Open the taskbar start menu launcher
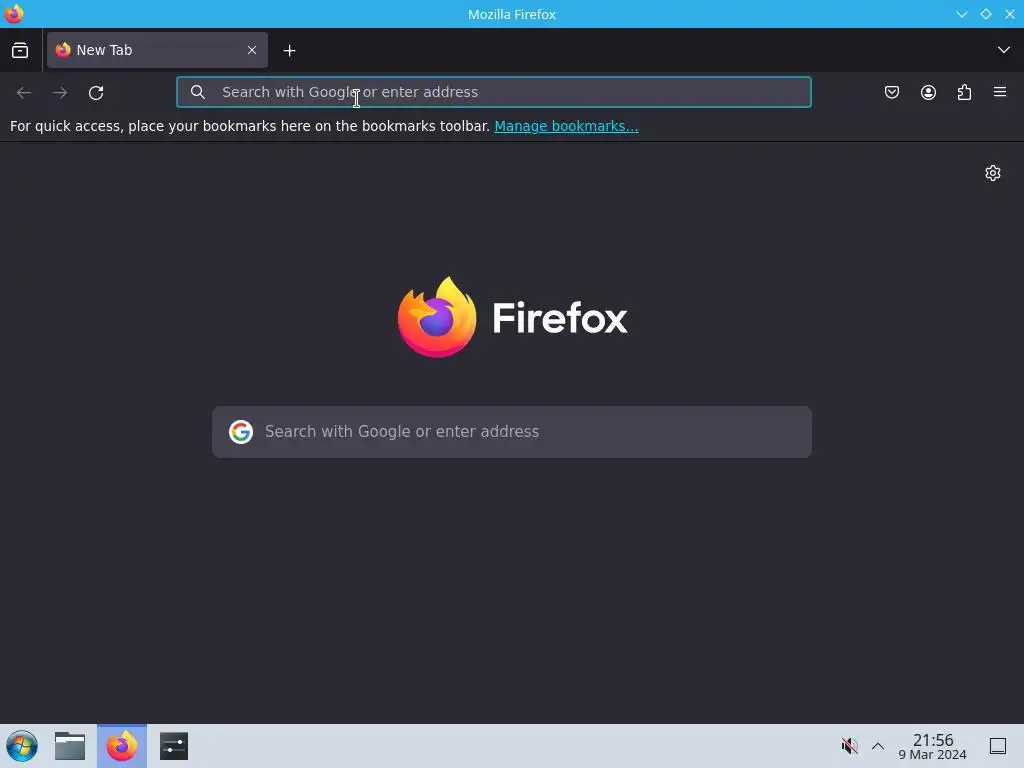 click(x=22, y=746)
